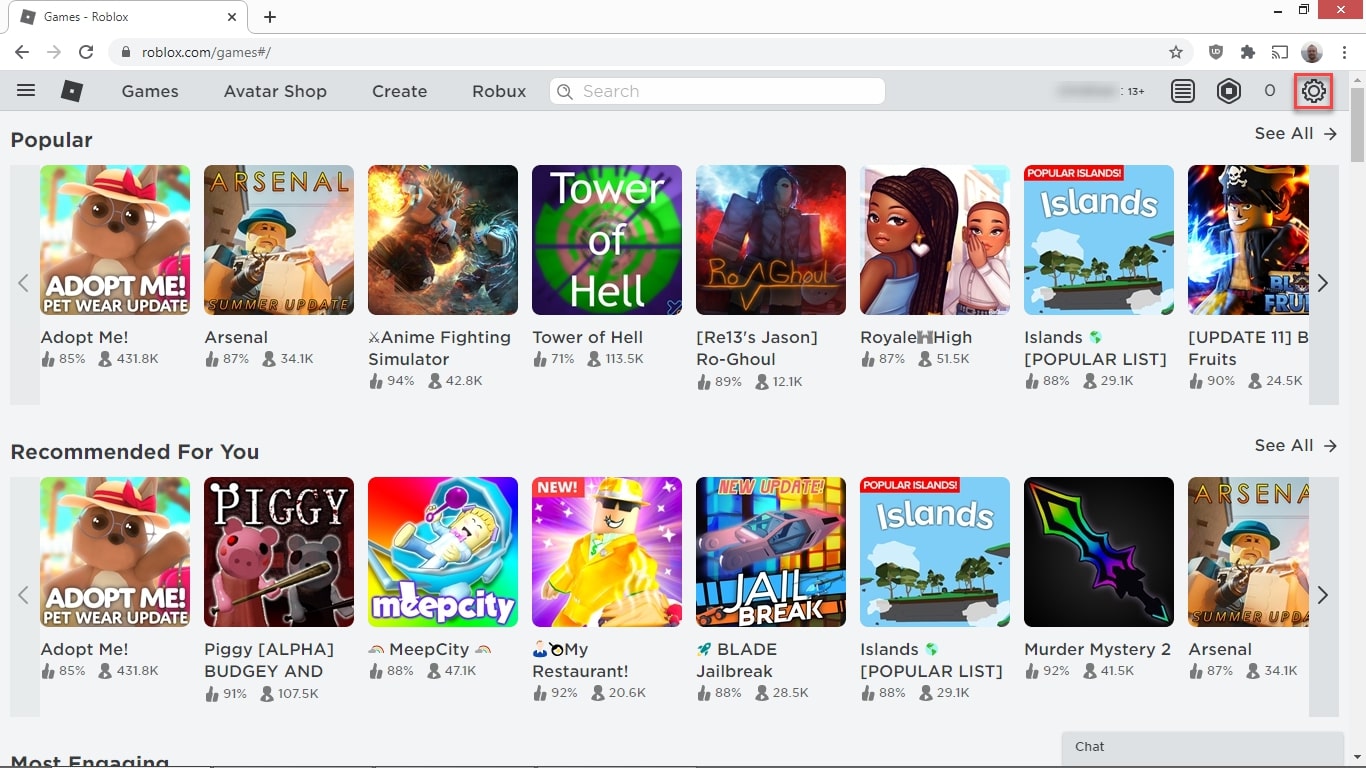
Task: Open Adopt Me! in Recommended row
Action: click(115, 552)
